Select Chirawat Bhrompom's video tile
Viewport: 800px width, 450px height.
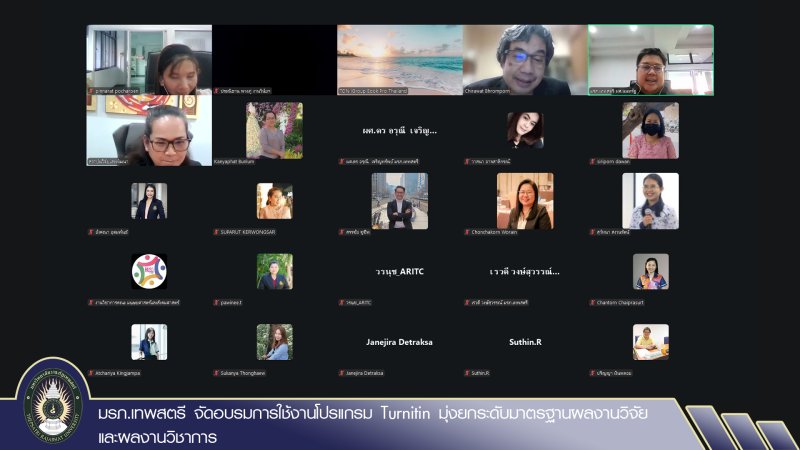(526, 60)
